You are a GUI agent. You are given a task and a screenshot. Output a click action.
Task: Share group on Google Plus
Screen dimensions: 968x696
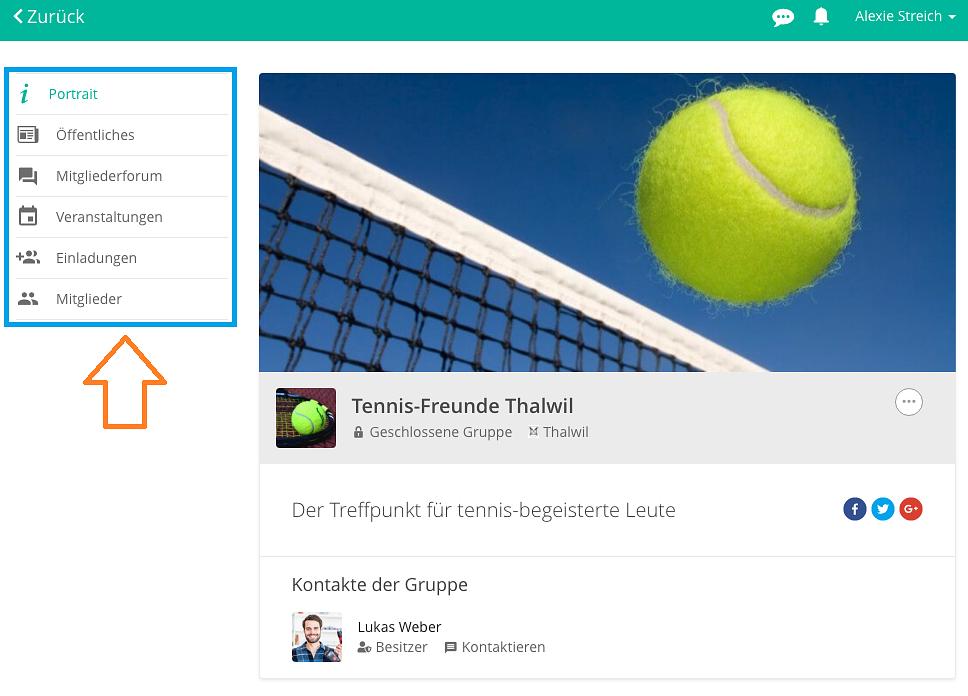click(911, 509)
